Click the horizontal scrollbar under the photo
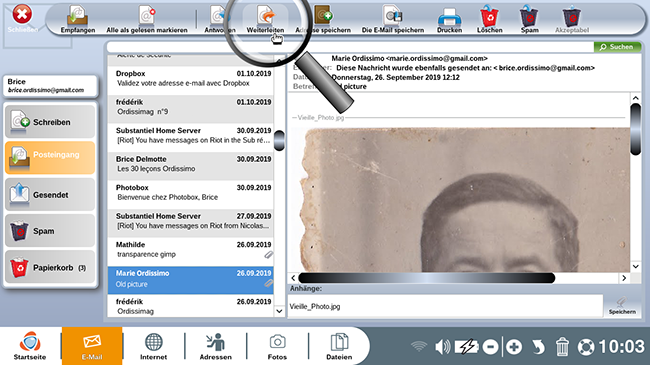Viewport: 650px width, 365px height. tap(427, 278)
